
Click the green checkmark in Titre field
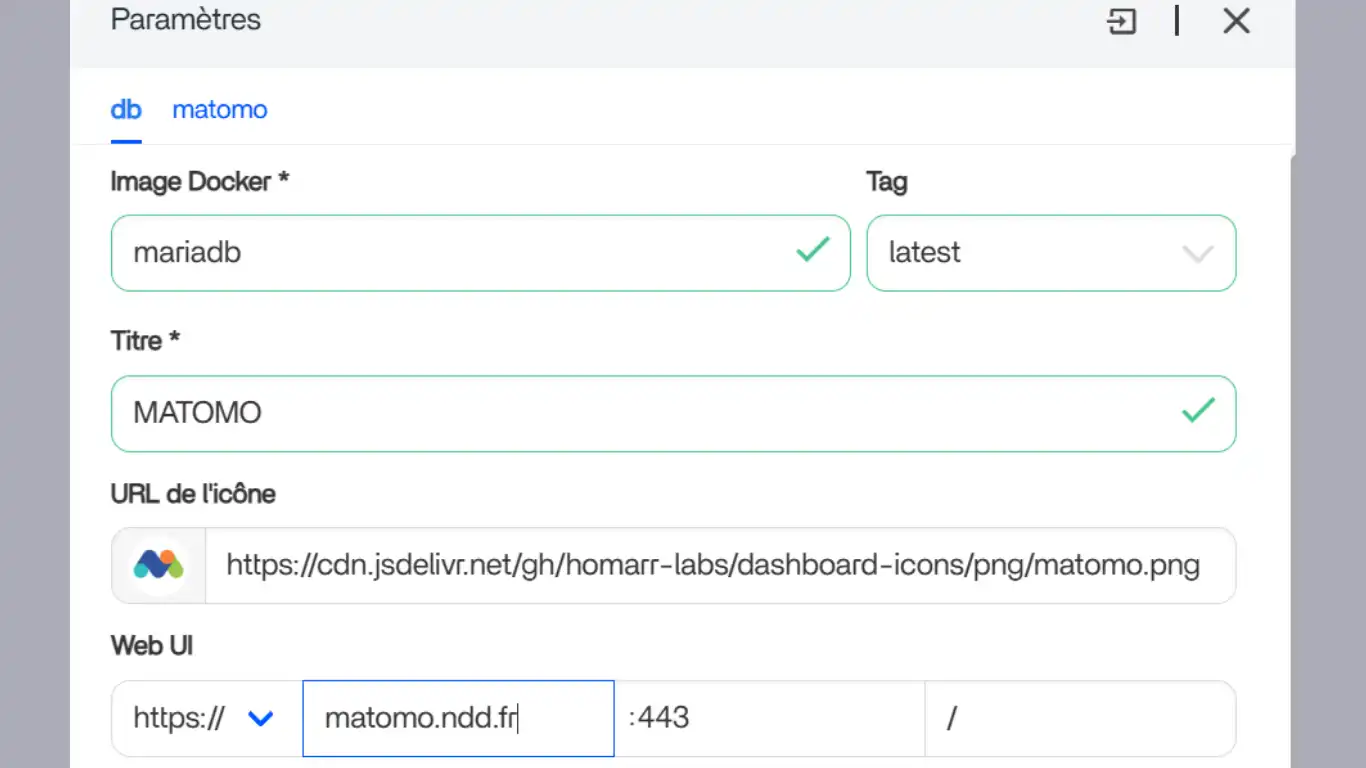pyautogui.click(x=1197, y=410)
